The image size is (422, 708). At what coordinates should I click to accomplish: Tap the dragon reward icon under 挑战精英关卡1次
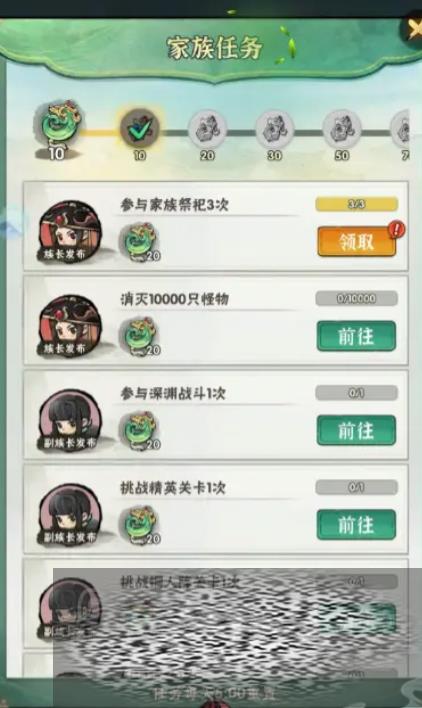[x=140, y=525]
